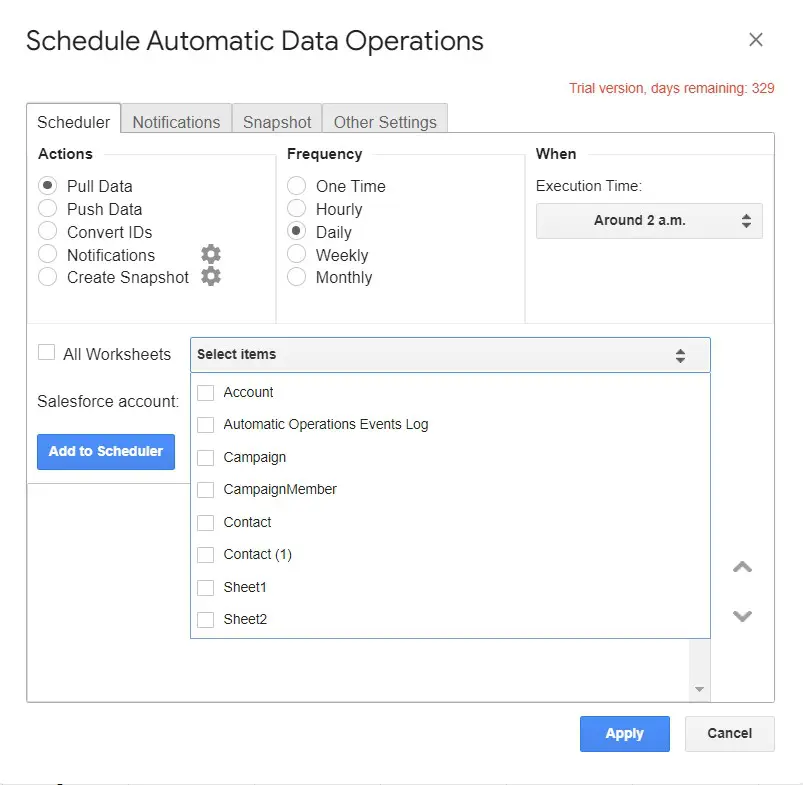Enable the All Worksheets checkbox
The width and height of the screenshot is (803, 785).
coord(46,352)
